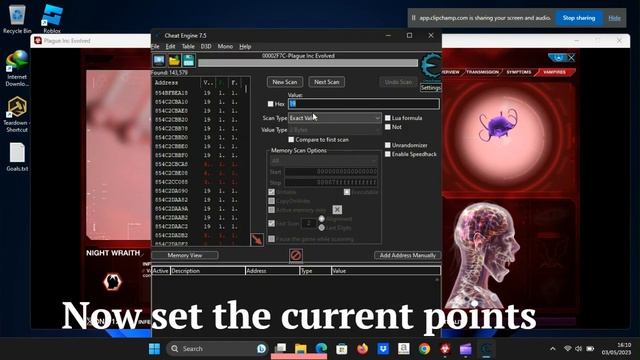This screenshot has height=360, width=640.
Task: Open the D3D menu
Action: (206, 47)
